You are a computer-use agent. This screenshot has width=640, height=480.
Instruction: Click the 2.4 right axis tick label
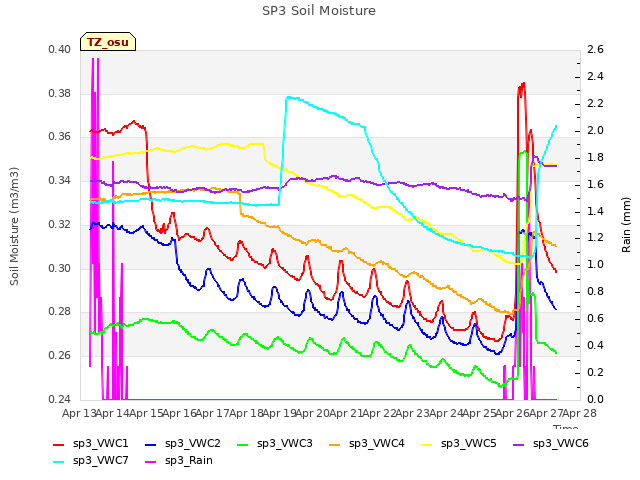(596, 77)
